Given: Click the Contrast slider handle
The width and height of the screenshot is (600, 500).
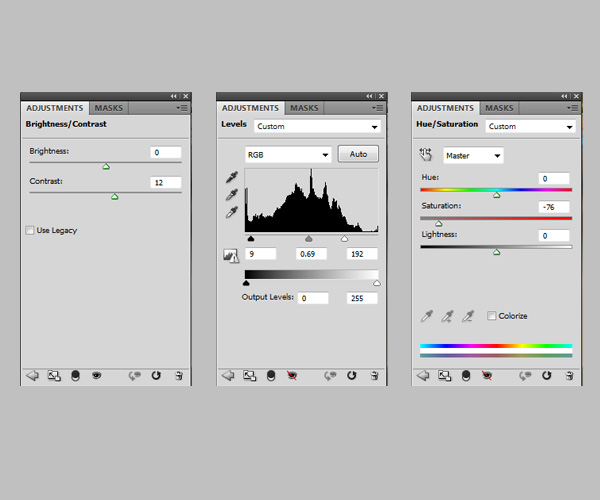Looking at the screenshot, I should click(115, 197).
